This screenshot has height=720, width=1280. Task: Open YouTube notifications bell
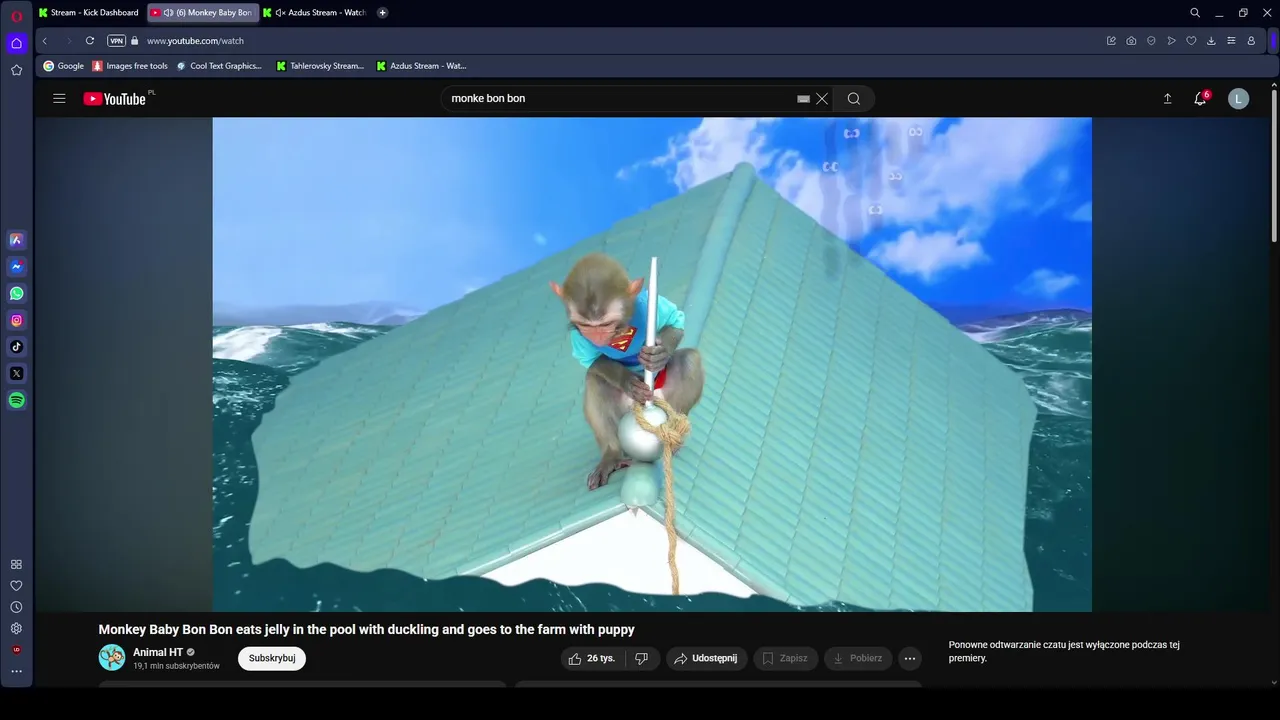(1200, 98)
